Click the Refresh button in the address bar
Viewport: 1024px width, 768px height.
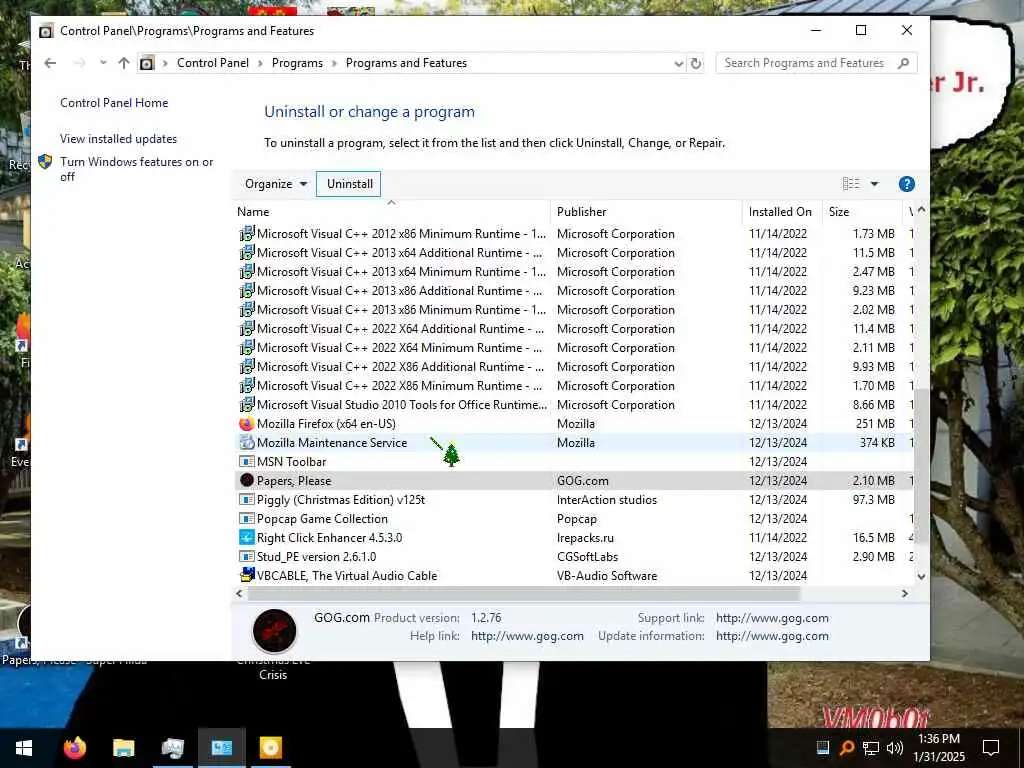coord(696,63)
